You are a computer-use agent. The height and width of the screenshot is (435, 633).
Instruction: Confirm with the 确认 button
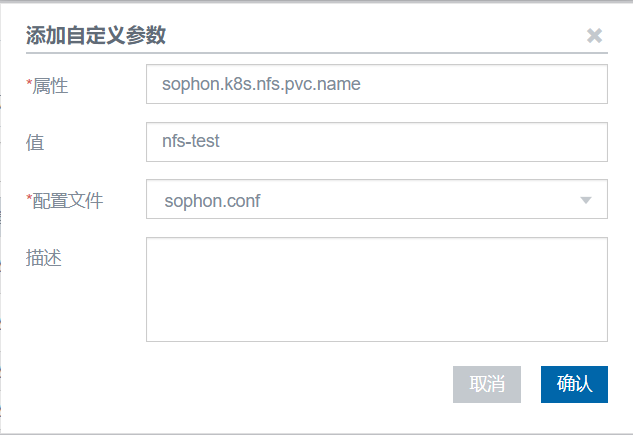pos(574,384)
